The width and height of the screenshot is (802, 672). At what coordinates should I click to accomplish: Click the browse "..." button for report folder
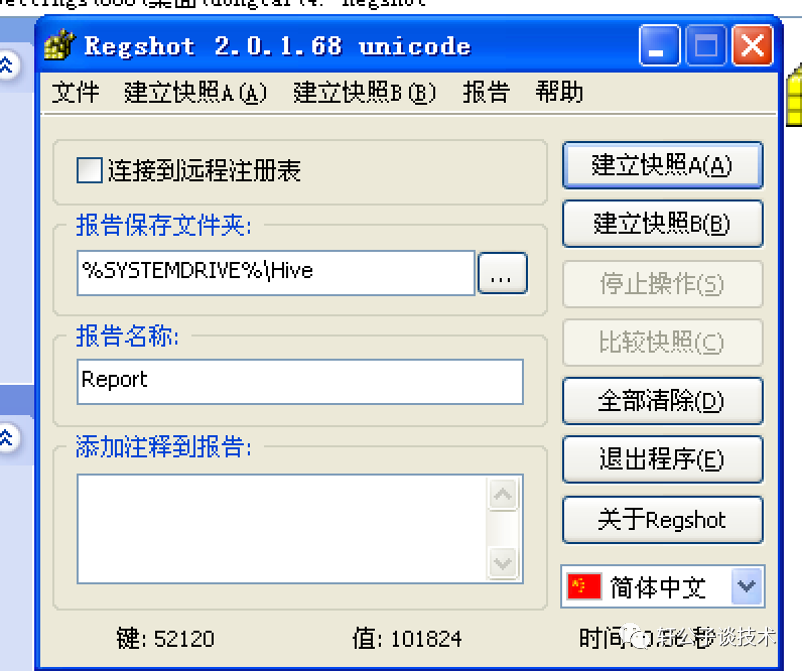[502, 273]
